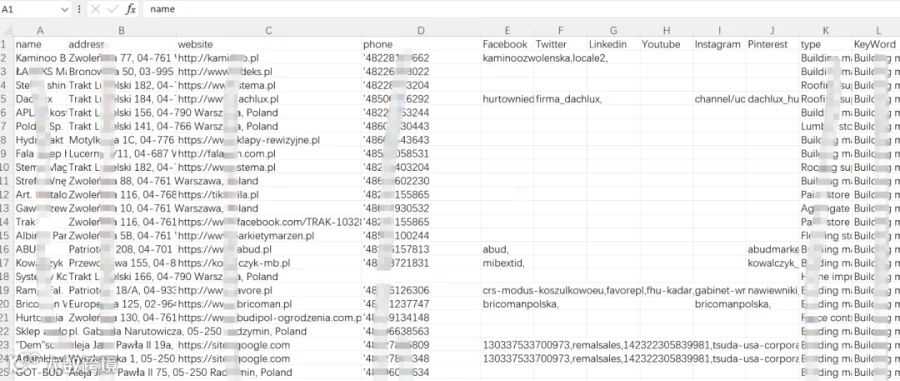Screen dimensions: 900x381
Task: Select column K header
Action: (825, 30)
